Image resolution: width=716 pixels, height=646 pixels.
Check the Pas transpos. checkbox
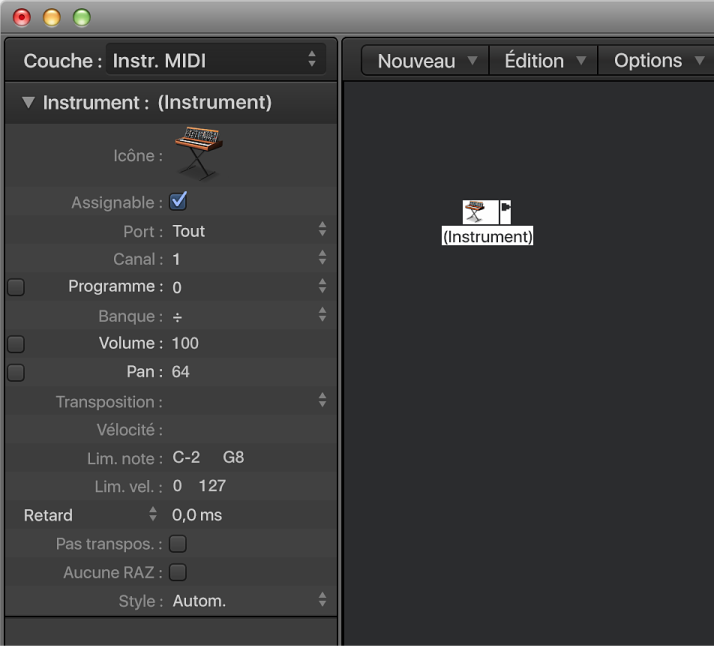(x=178, y=544)
